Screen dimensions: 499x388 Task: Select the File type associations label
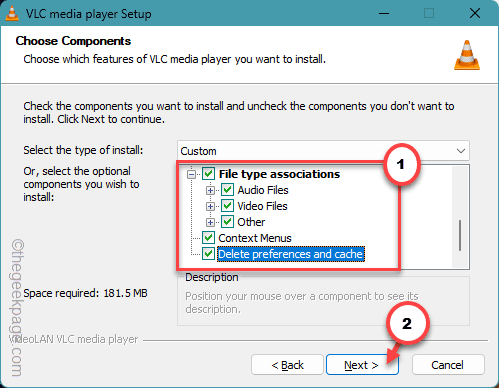(279, 174)
